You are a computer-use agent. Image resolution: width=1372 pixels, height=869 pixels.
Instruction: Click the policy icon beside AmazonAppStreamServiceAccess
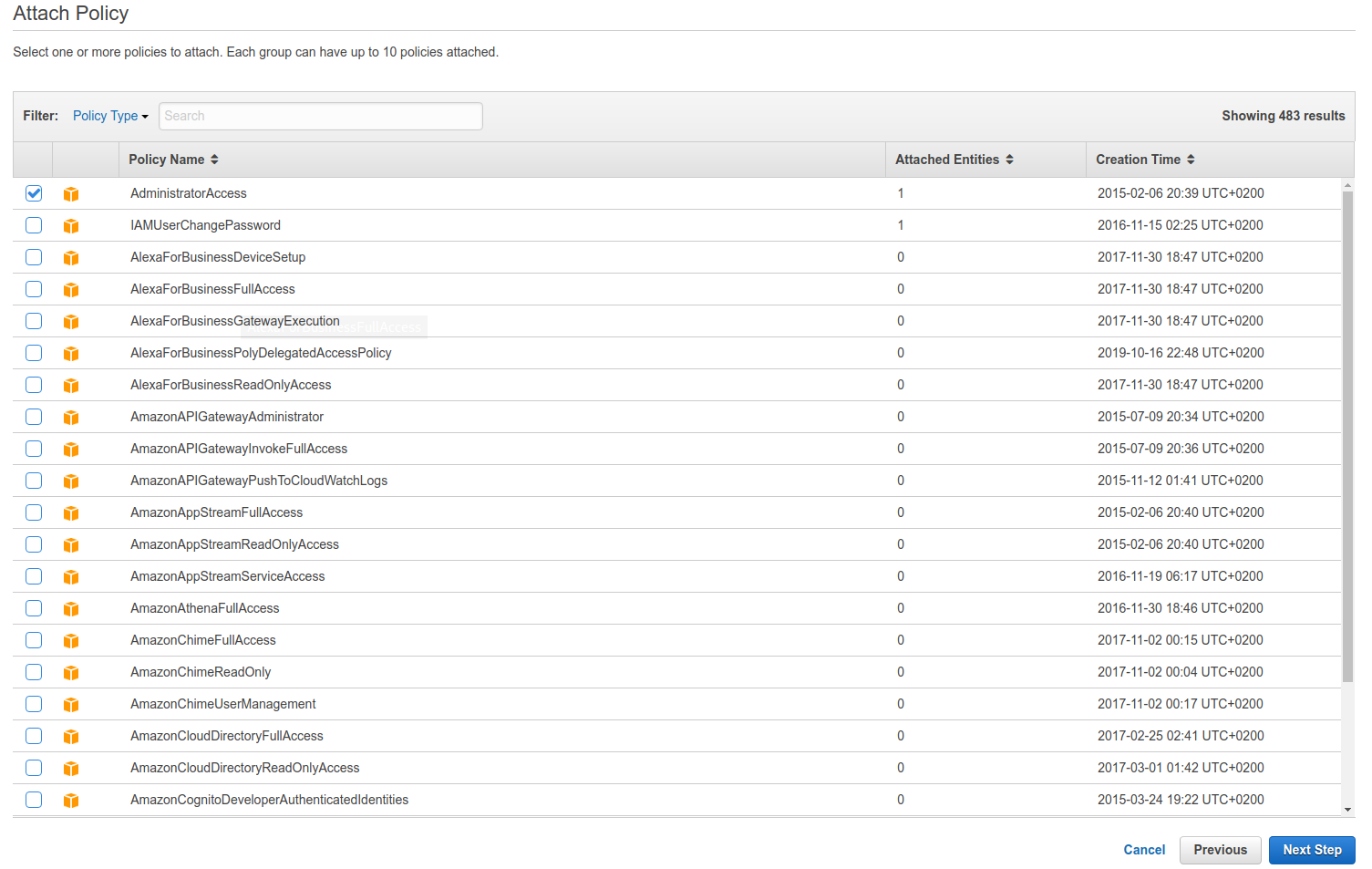(71, 577)
